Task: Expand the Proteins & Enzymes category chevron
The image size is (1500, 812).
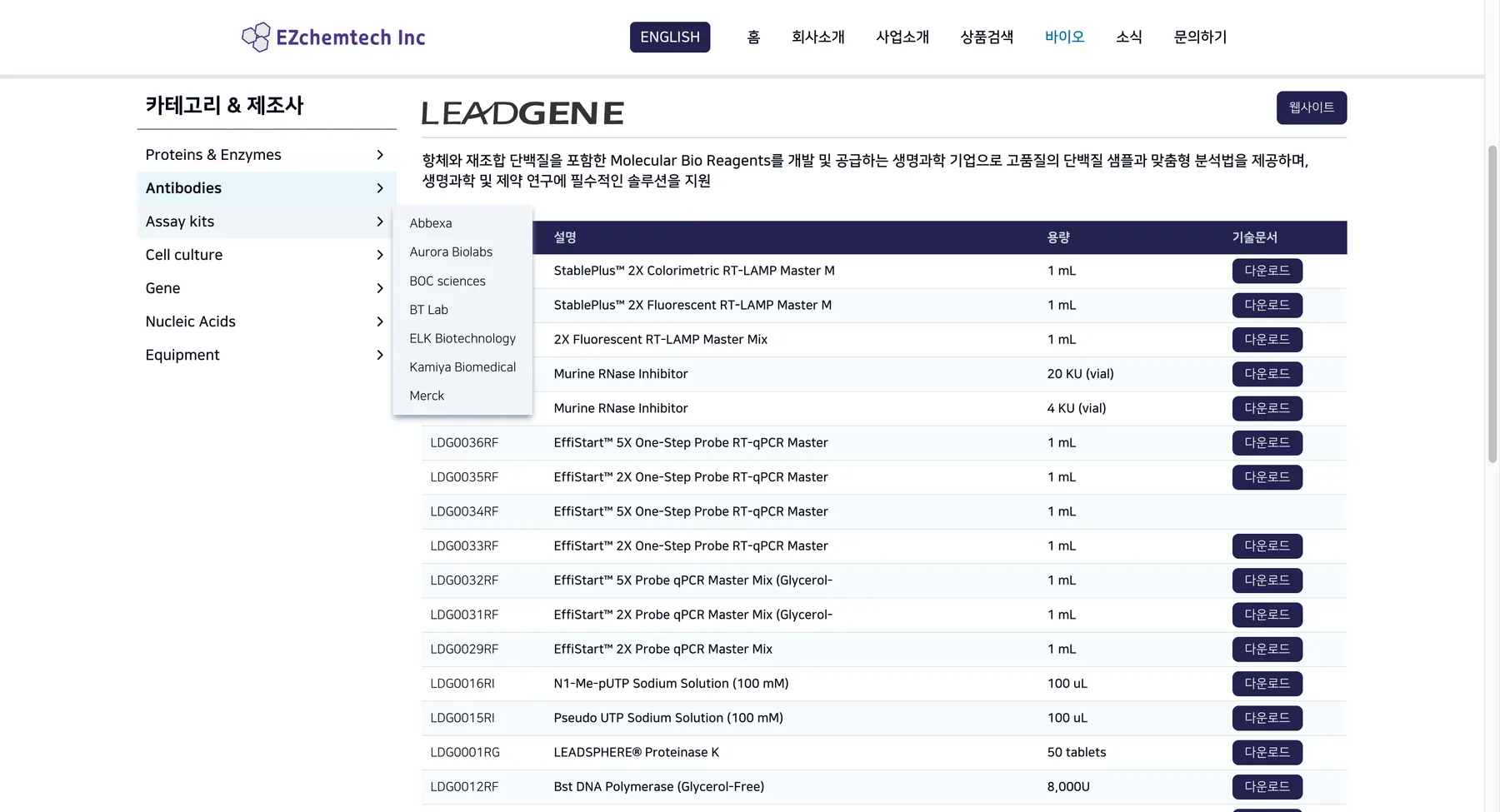Action: (x=380, y=155)
